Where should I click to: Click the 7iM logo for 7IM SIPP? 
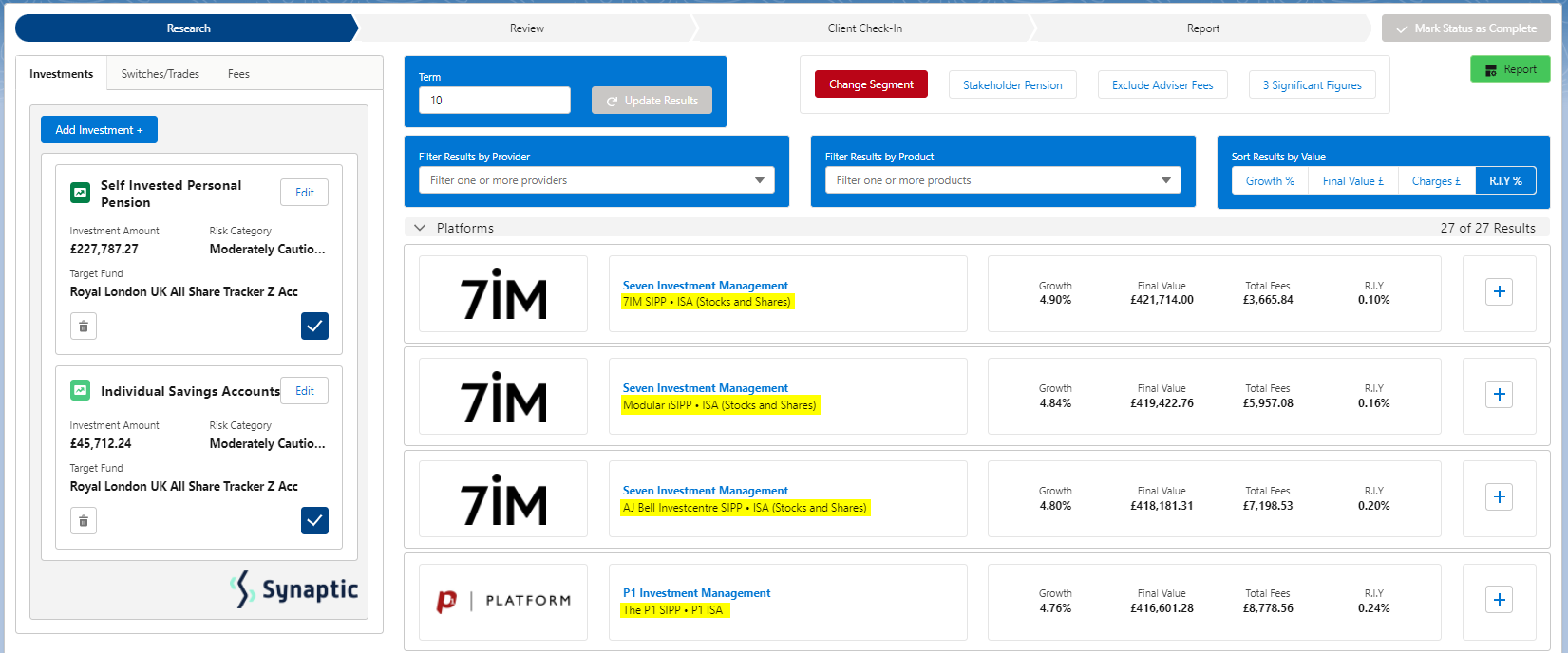503,293
